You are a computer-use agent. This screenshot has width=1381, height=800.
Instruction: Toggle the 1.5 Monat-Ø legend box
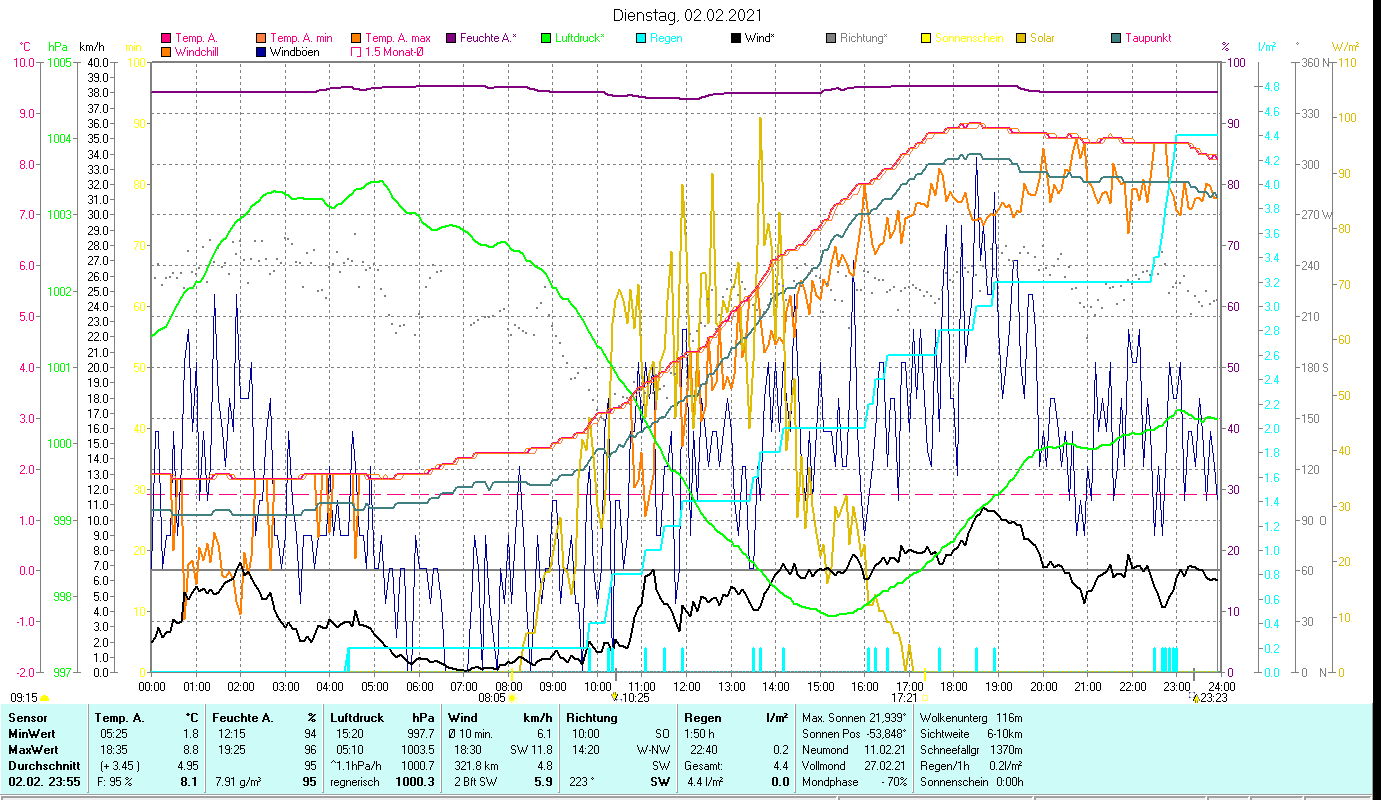pyautogui.click(x=356, y=51)
